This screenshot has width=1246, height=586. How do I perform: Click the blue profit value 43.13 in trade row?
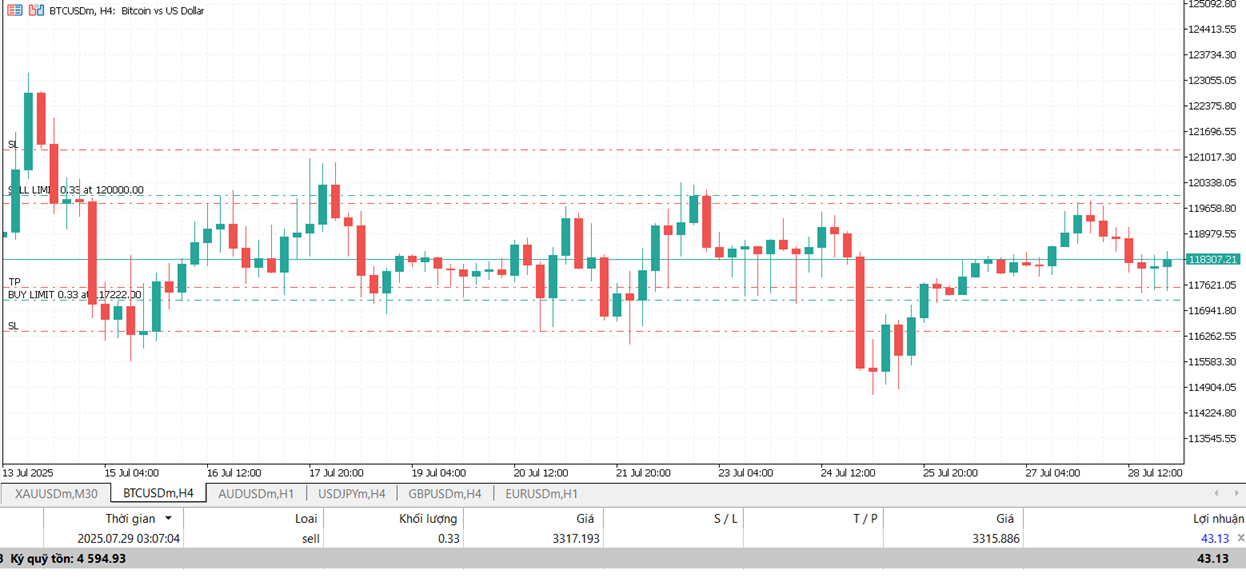pyautogui.click(x=1215, y=538)
